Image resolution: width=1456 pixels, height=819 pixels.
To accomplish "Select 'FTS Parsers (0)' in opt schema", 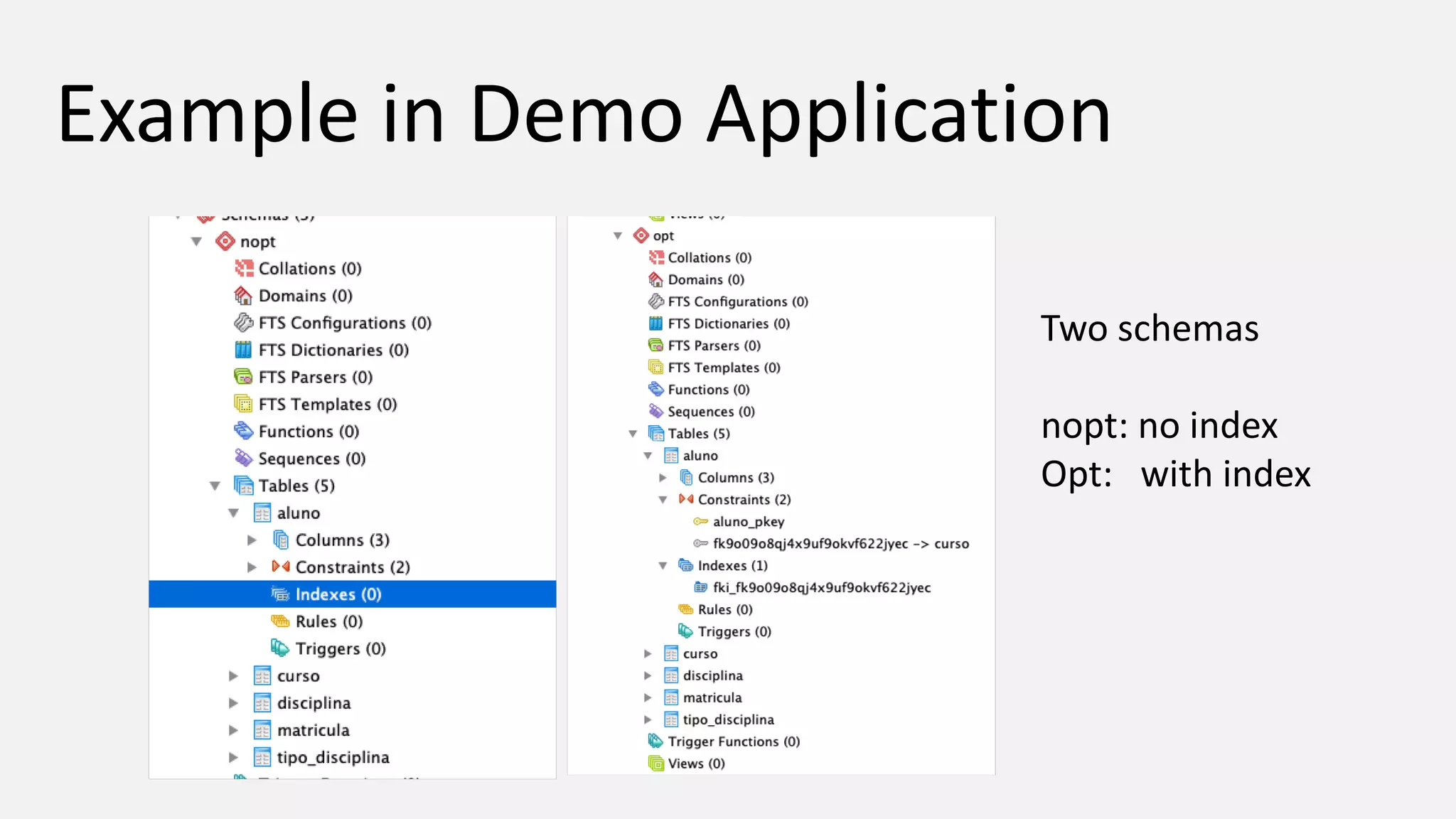I will point(714,346).
